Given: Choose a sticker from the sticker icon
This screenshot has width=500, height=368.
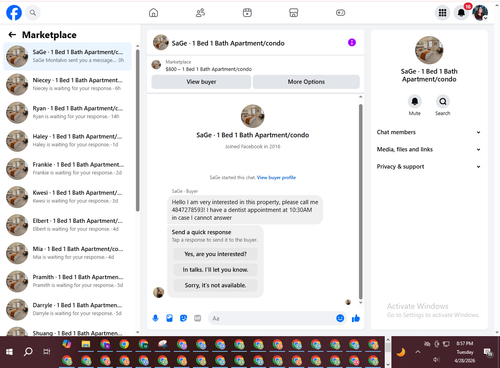Looking at the screenshot, I should (x=183, y=318).
